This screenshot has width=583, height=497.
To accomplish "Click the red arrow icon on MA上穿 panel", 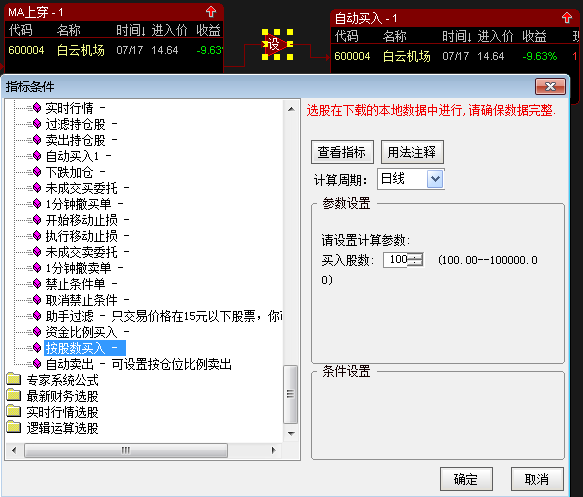I will (211, 12).
